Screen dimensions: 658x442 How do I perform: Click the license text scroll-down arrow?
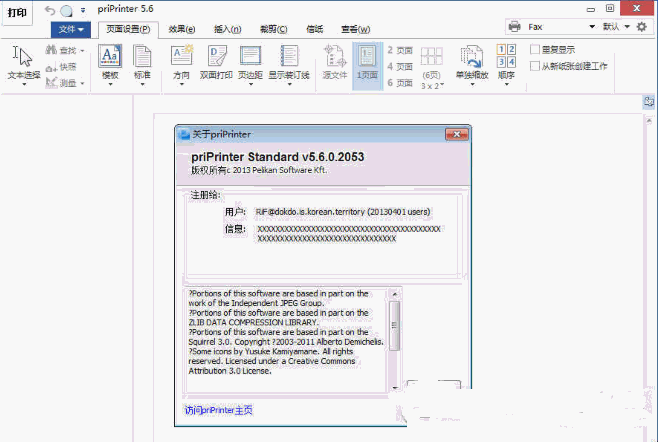(x=394, y=388)
